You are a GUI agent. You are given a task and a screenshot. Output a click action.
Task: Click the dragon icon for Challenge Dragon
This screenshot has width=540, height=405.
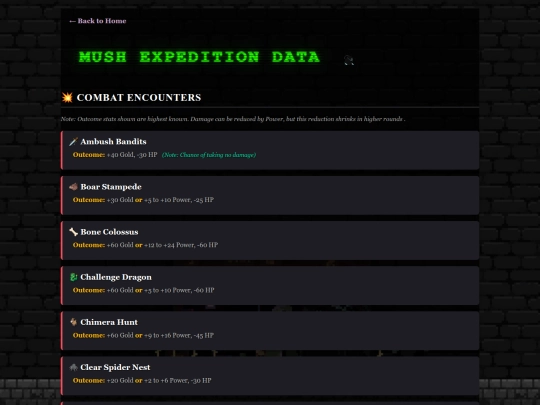73,277
